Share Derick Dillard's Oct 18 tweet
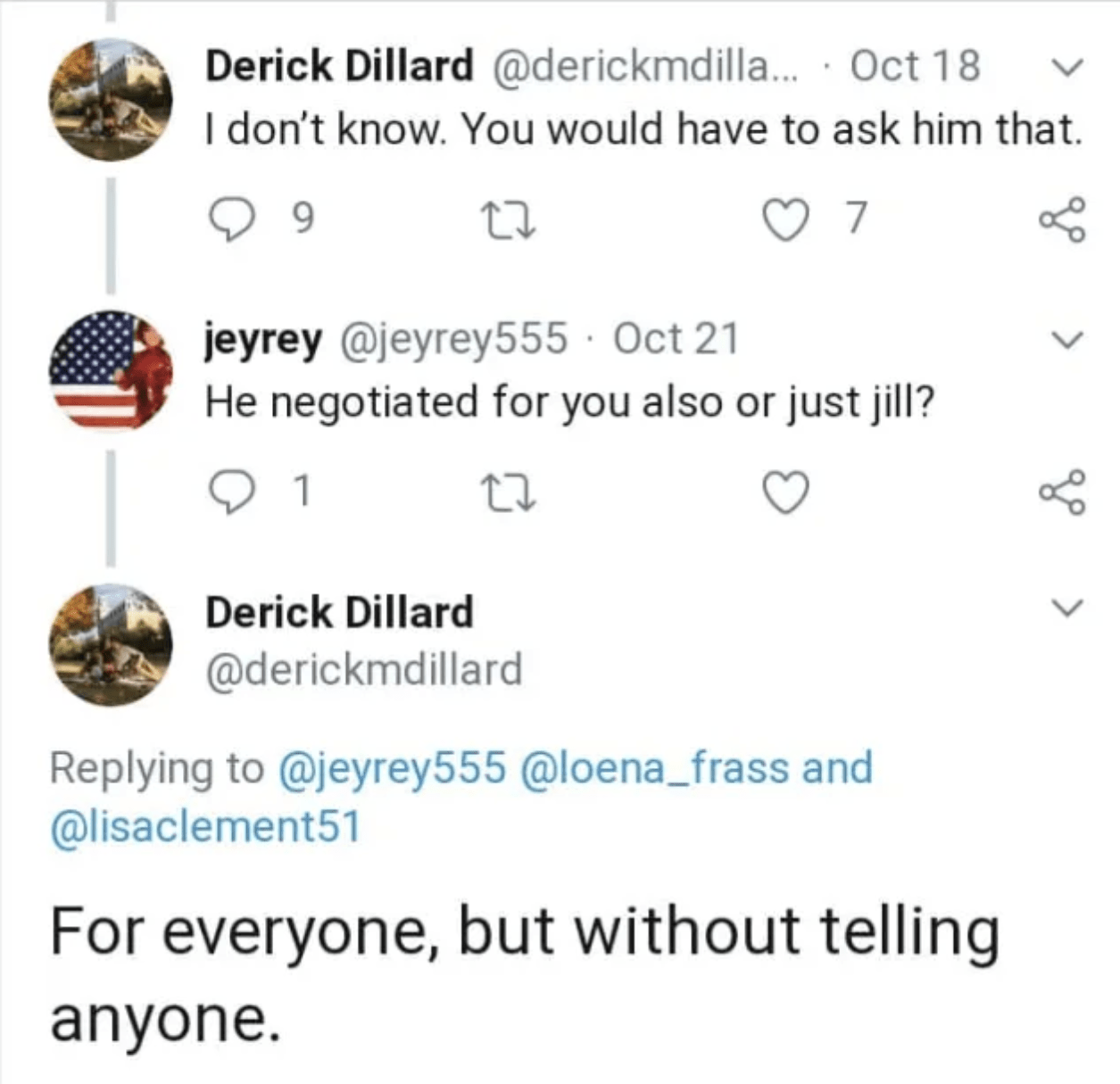This screenshot has height=1084, width=1120. pos(1063,218)
